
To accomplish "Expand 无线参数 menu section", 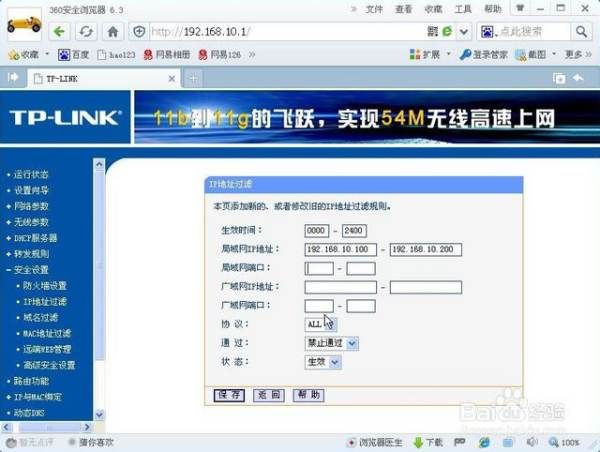I will 31,222.
